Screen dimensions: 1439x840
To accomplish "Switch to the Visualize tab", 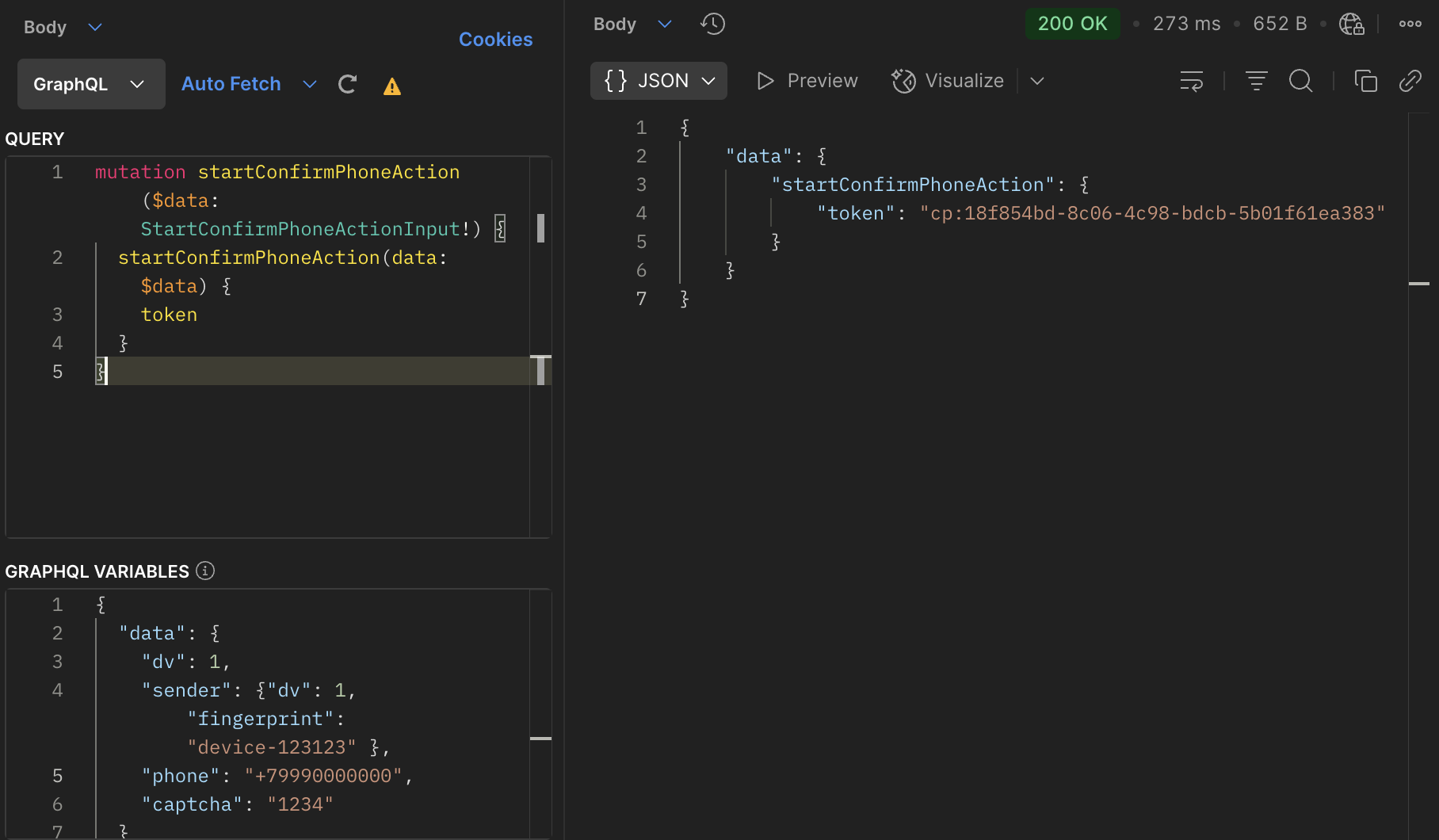I will (948, 81).
